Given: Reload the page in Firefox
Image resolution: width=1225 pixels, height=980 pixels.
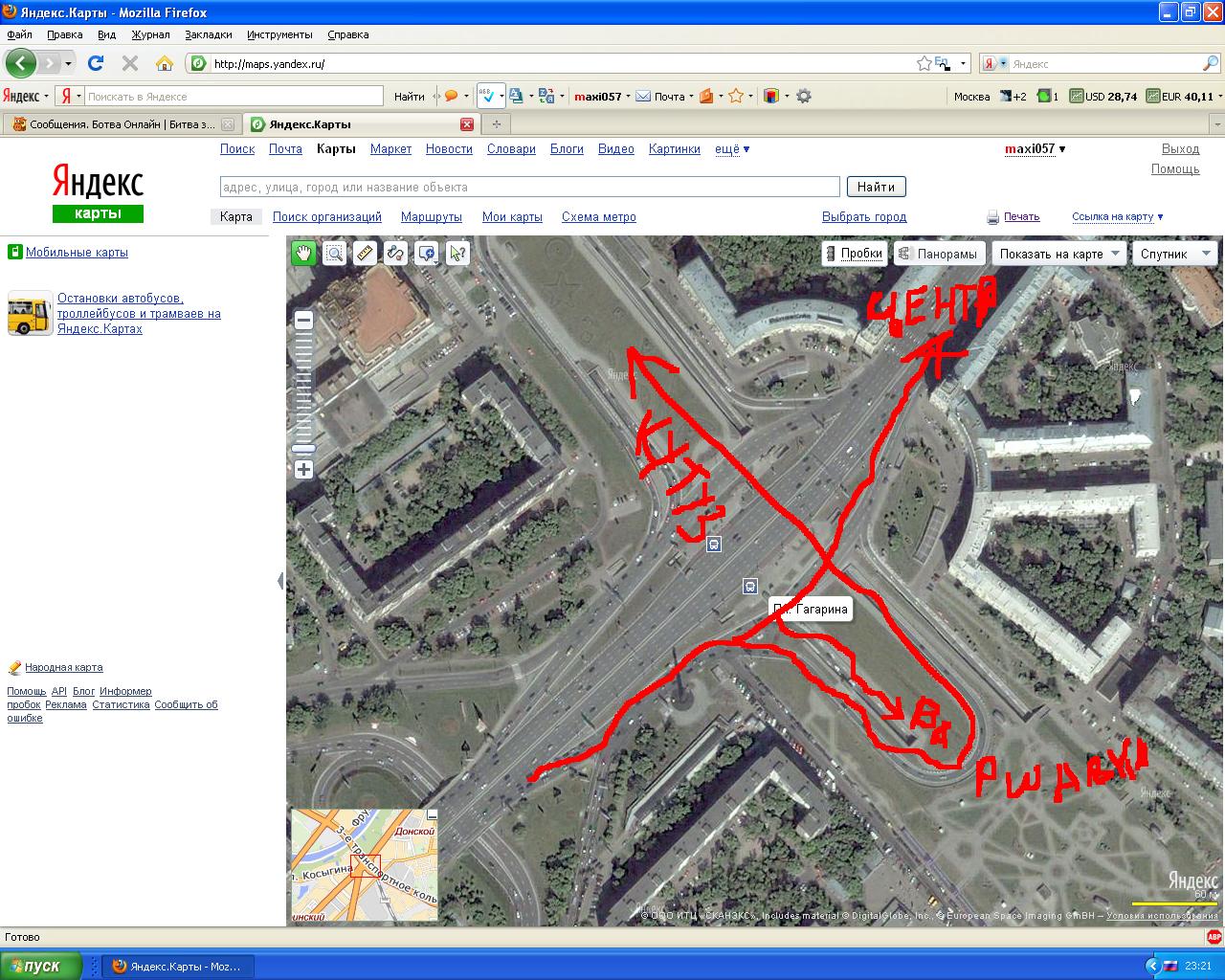Looking at the screenshot, I should click(96, 63).
